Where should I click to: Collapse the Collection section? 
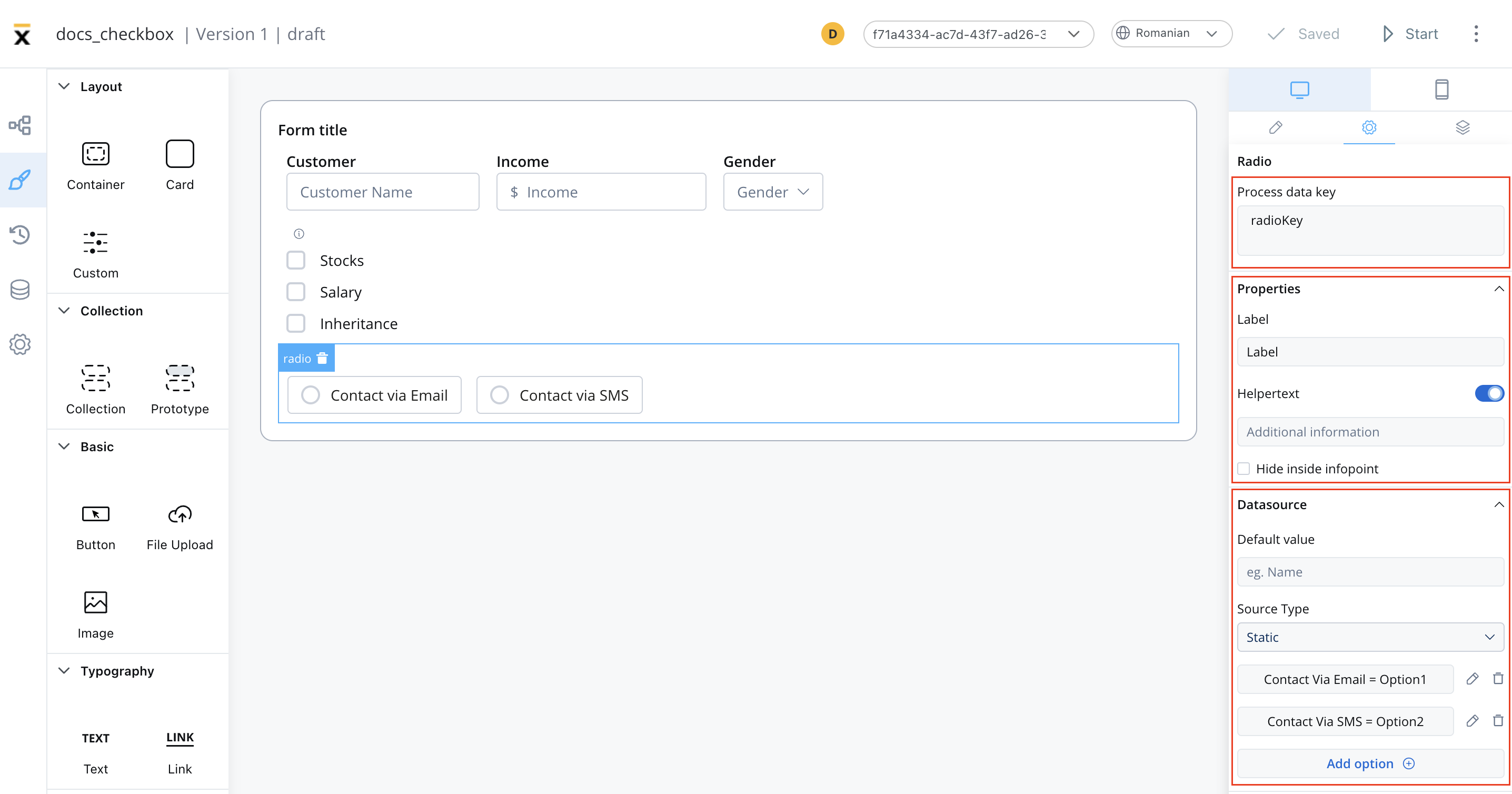click(x=64, y=311)
